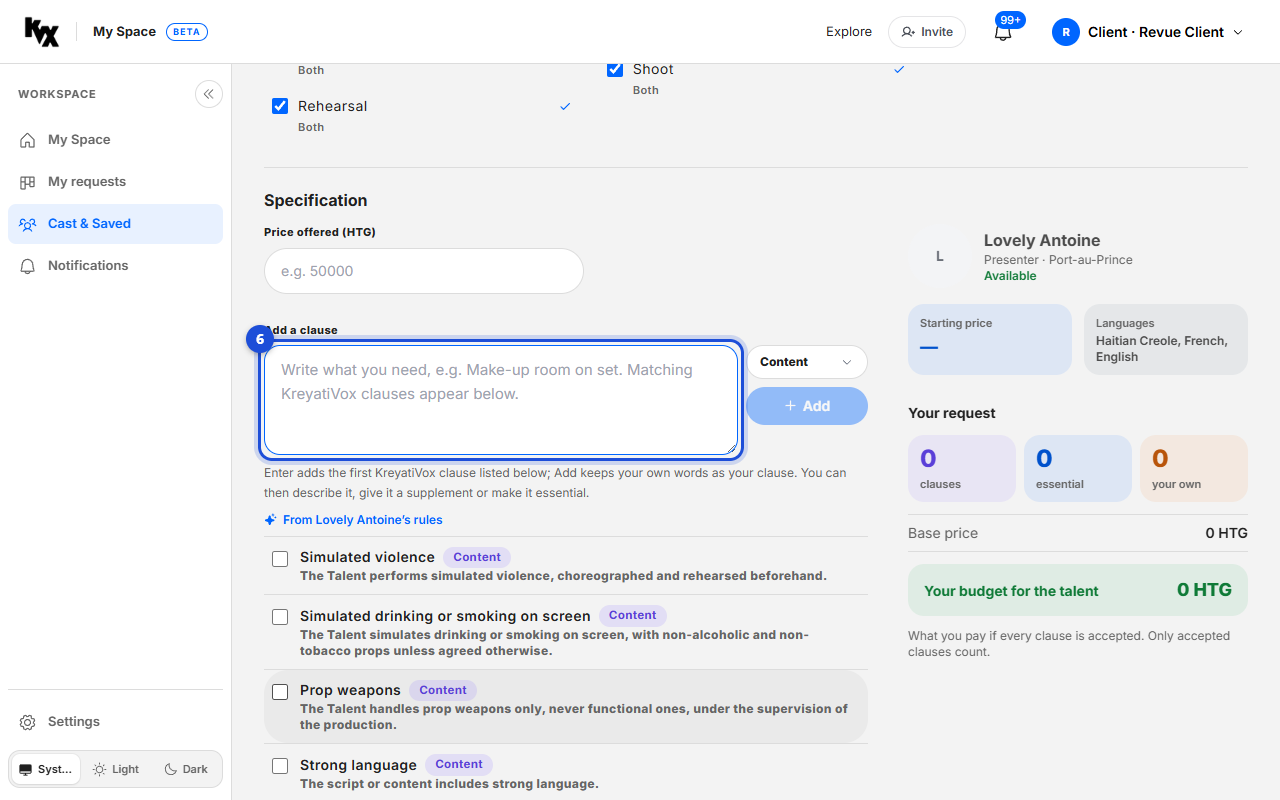Switch theme to Dark

[186, 770]
